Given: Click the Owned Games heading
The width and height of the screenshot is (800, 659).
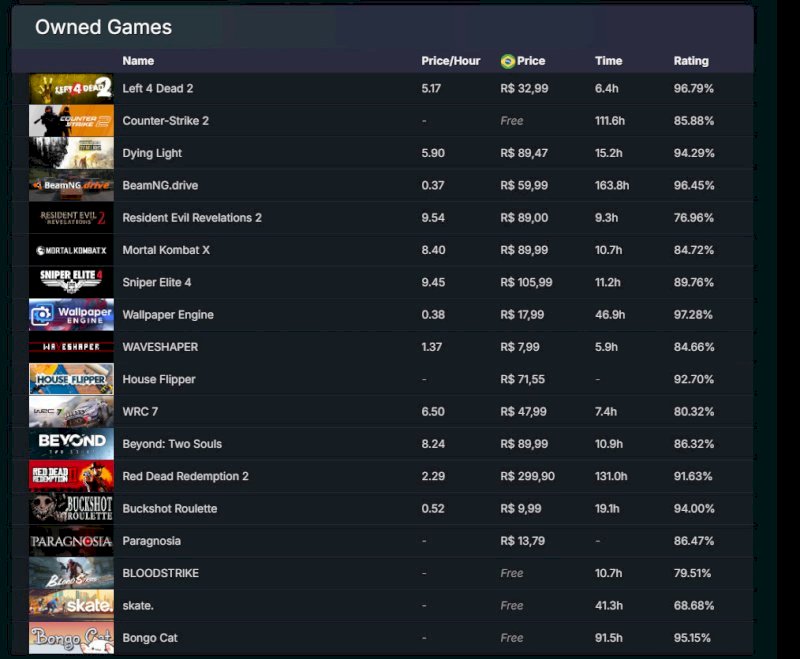Looking at the screenshot, I should pyautogui.click(x=103, y=27).
